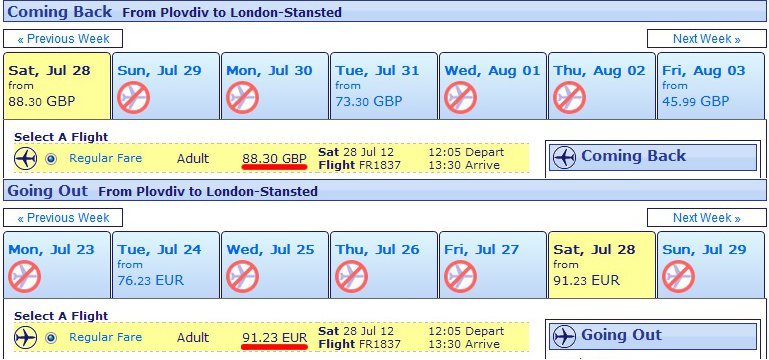Click the plane icon in the Going Out summary box
This screenshot has height=360, width=769.
pyautogui.click(x=564, y=336)
